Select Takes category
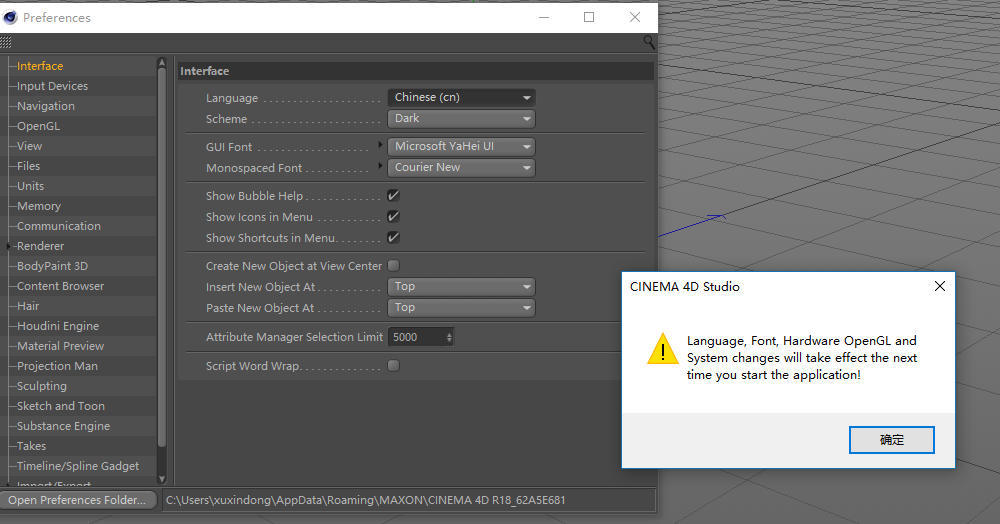1000x524 pixels. [x=31, y=446]
